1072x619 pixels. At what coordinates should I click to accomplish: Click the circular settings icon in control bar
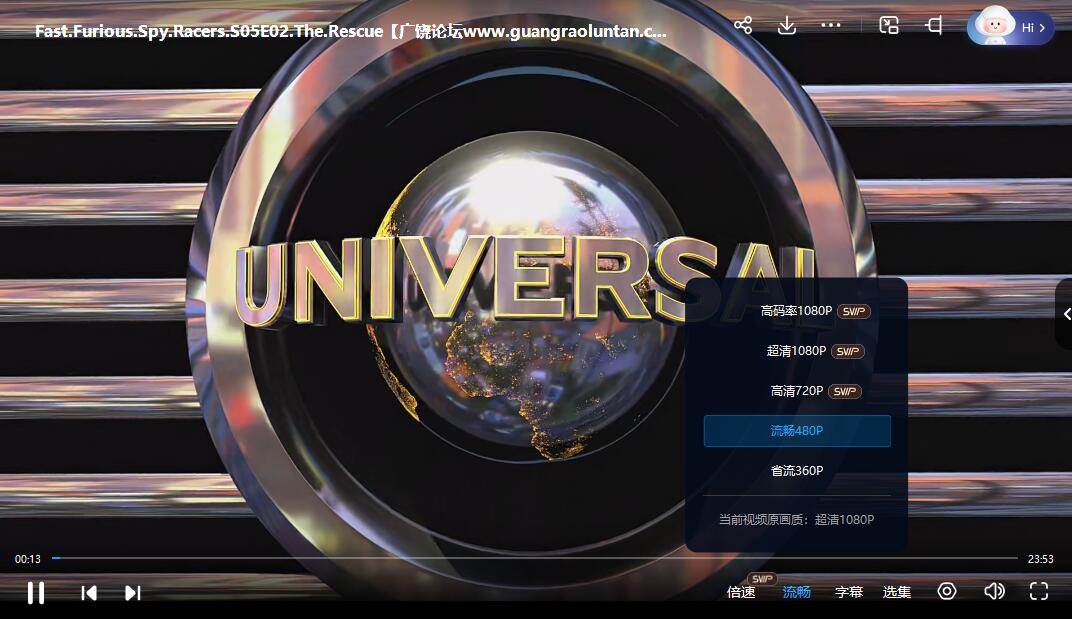pyautogui.click(x=947, y=591)
